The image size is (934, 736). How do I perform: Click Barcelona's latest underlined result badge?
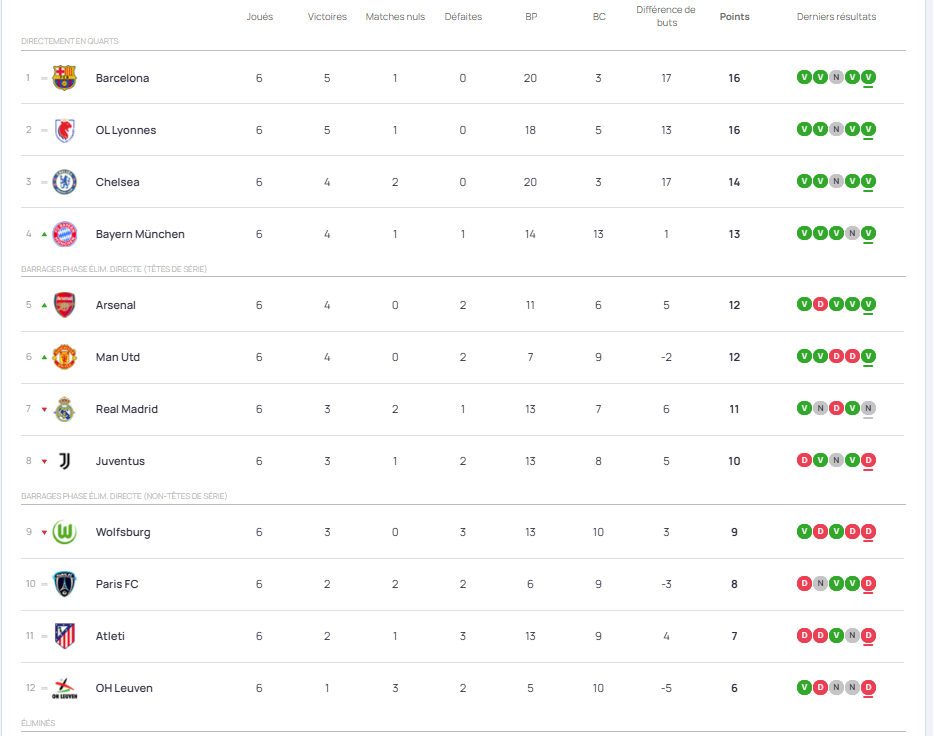(868, 78)
